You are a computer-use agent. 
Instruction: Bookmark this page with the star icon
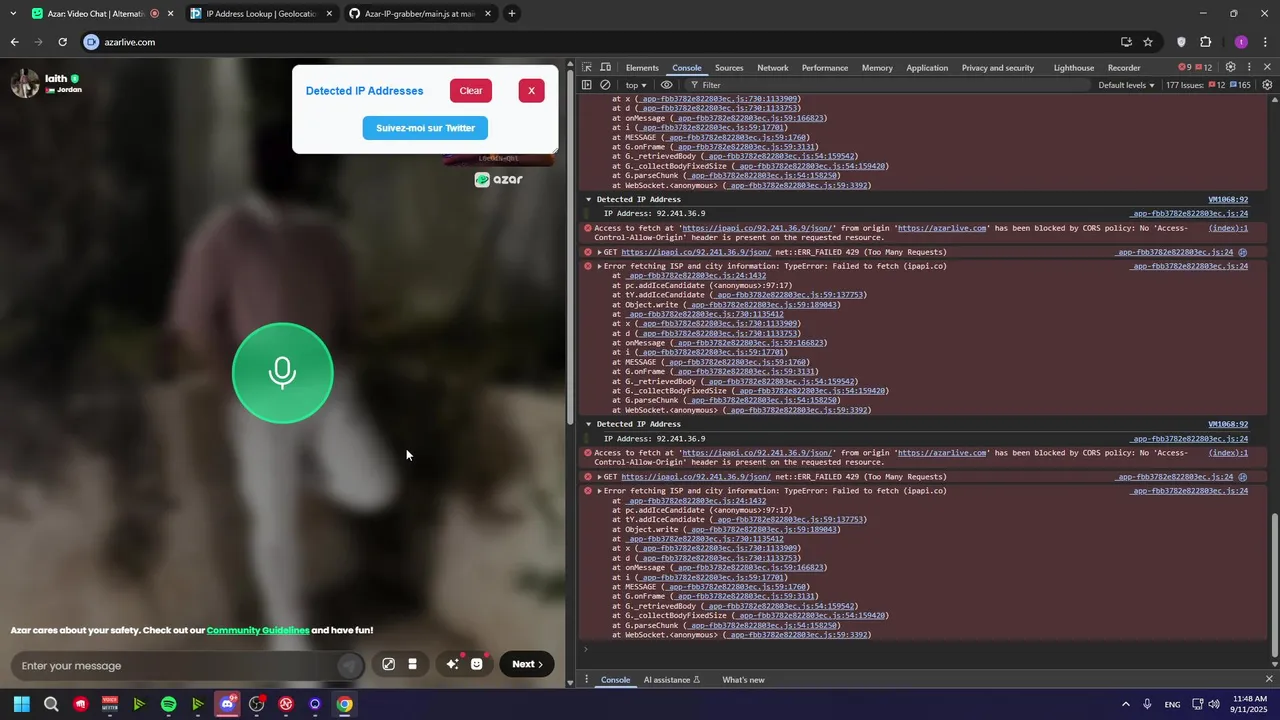(1148, 42)
